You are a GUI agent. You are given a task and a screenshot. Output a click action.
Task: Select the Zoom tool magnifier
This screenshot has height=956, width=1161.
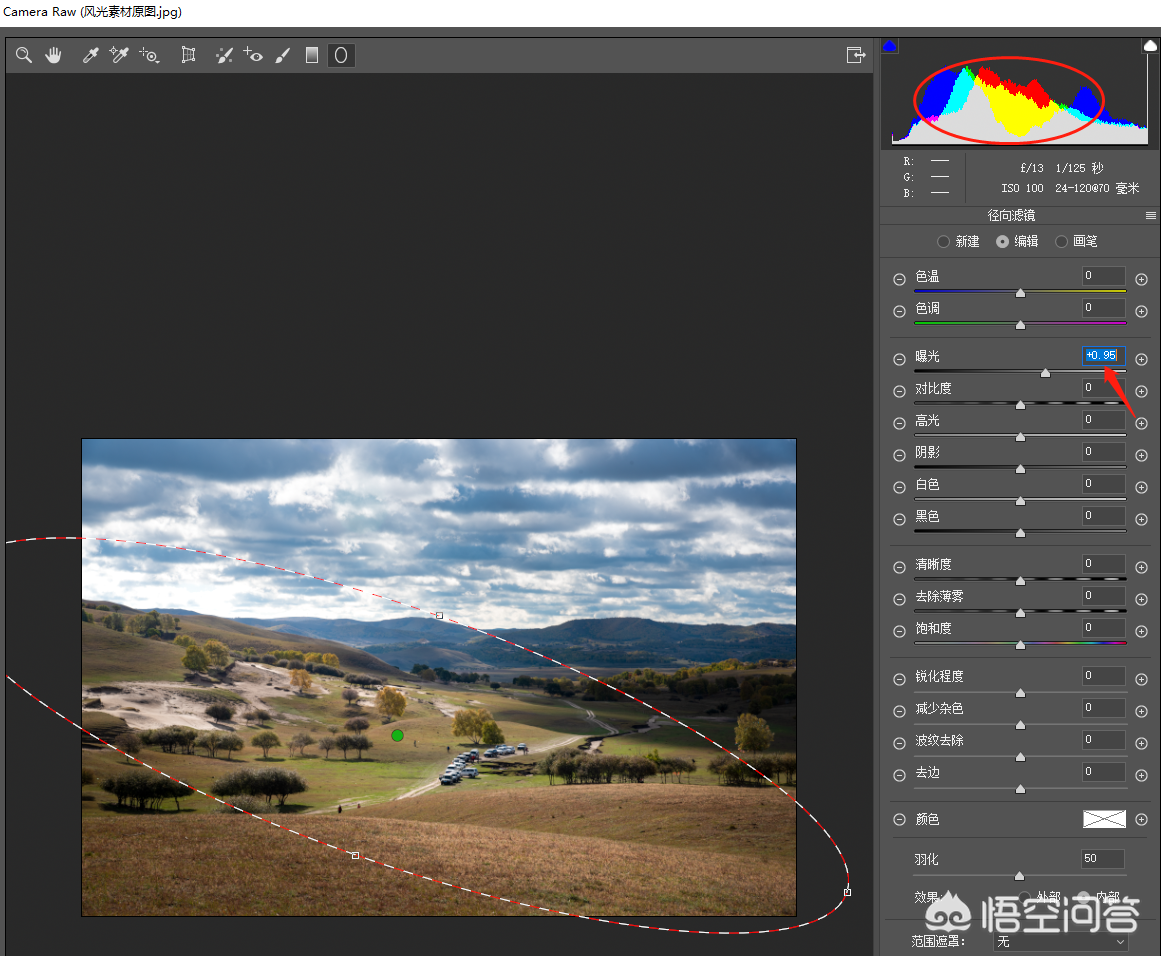point(24,55)
